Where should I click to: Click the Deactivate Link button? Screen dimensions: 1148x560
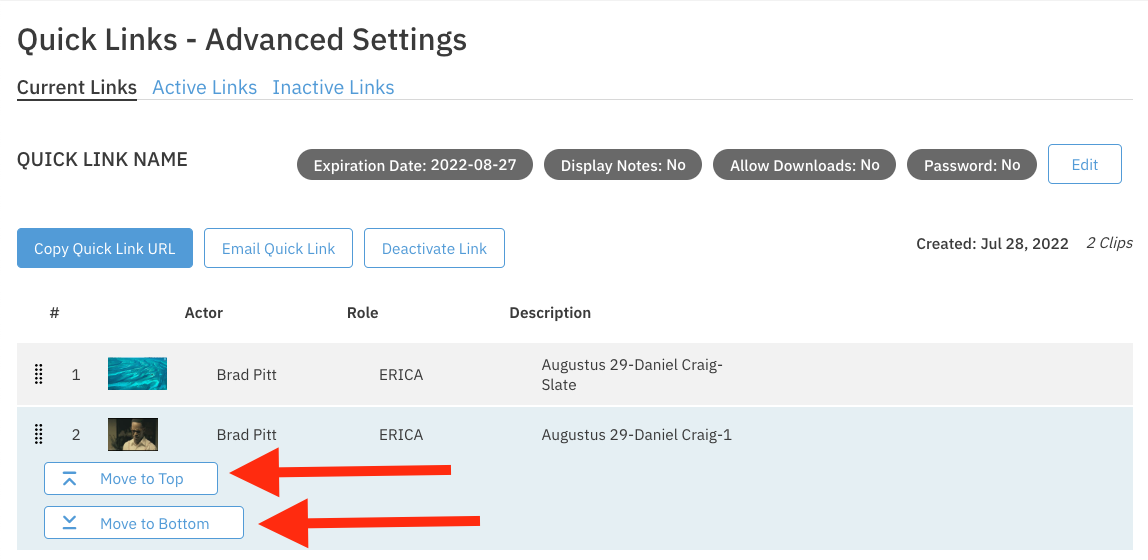[434, 248]
